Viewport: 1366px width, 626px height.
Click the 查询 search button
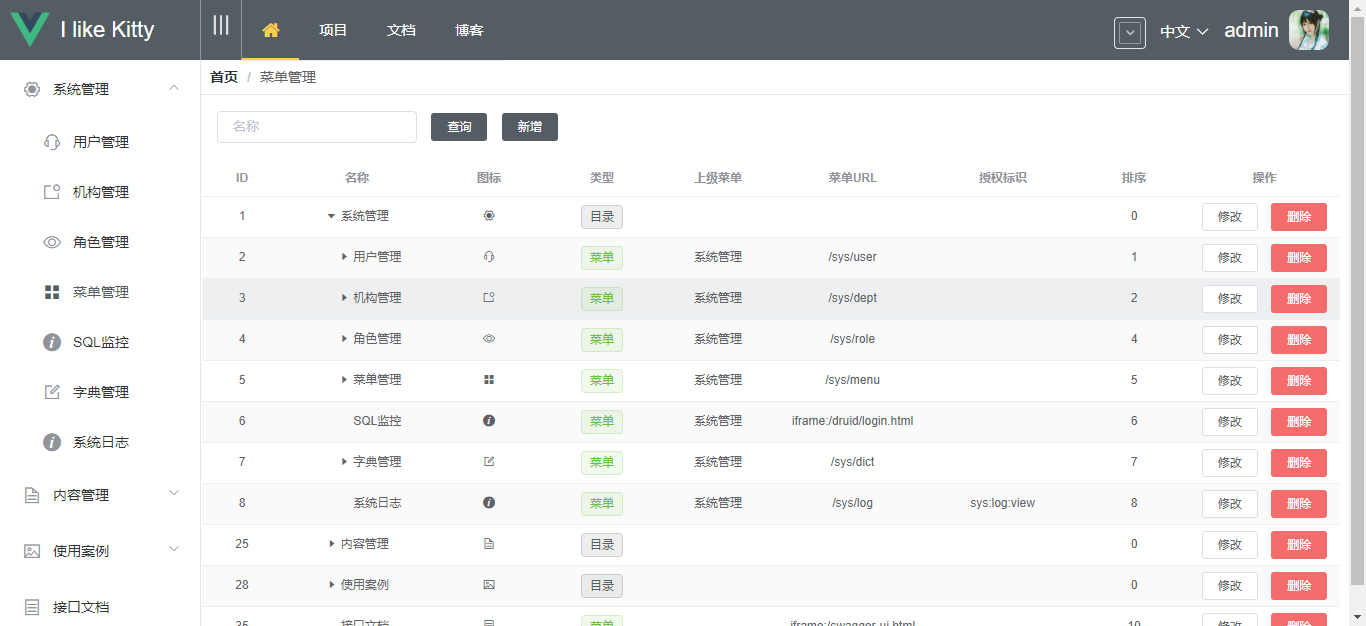[x=458, y=127]
